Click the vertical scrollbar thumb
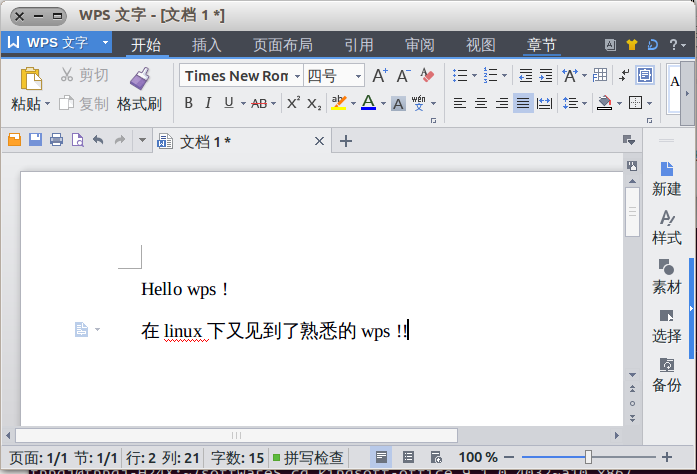 click(632, 212)
